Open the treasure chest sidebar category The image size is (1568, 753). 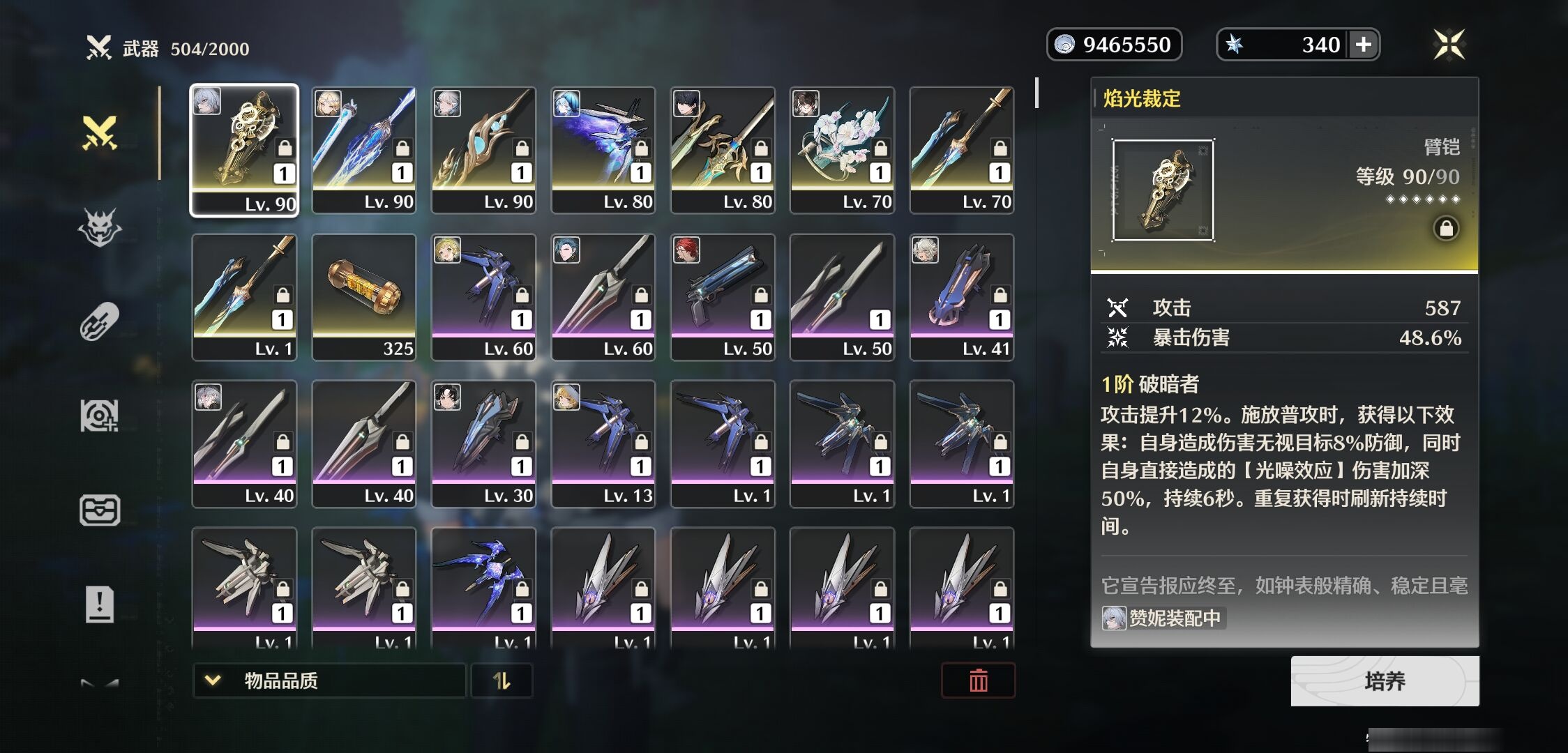click(100, 510)
